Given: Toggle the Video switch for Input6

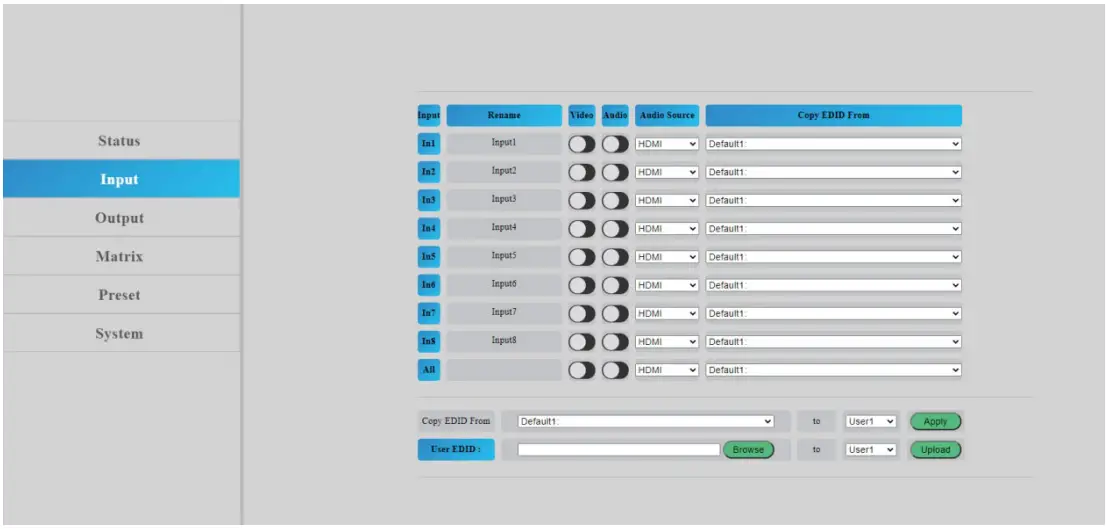Looking at the screenshot, I should (x=581, y=285).
